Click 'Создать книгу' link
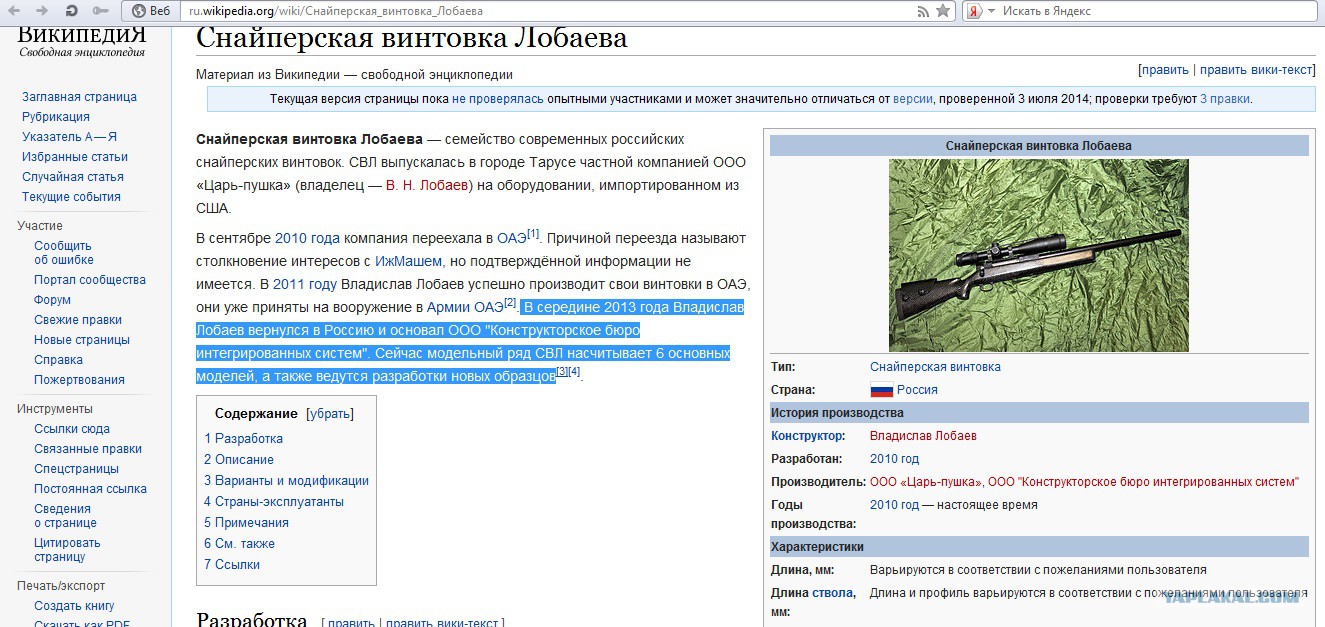Viewport: 1325px width, 627px height. click(74, 606)
